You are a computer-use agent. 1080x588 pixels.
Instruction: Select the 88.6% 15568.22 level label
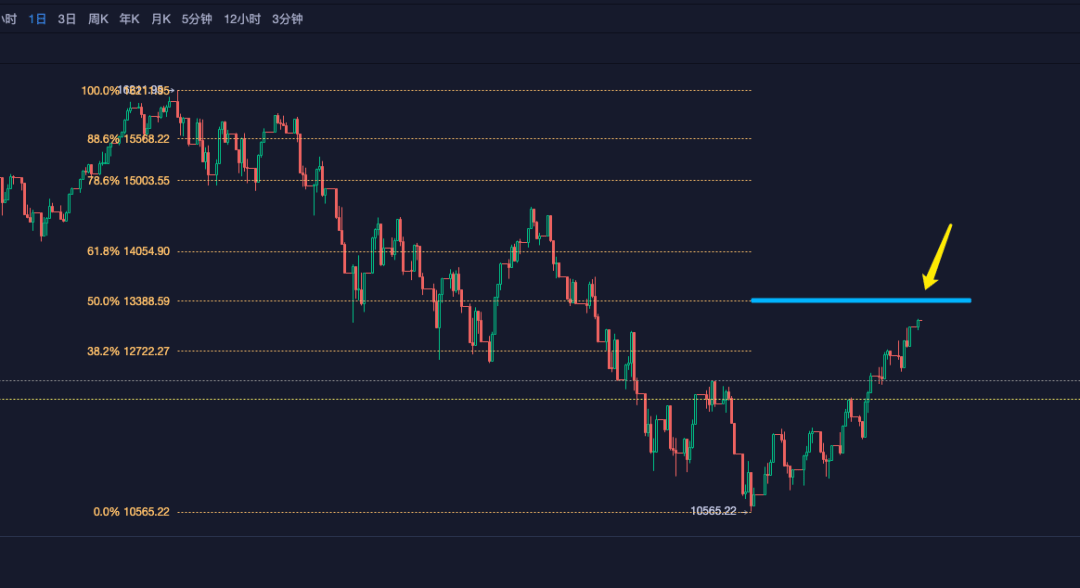click(x=129, y=139)
